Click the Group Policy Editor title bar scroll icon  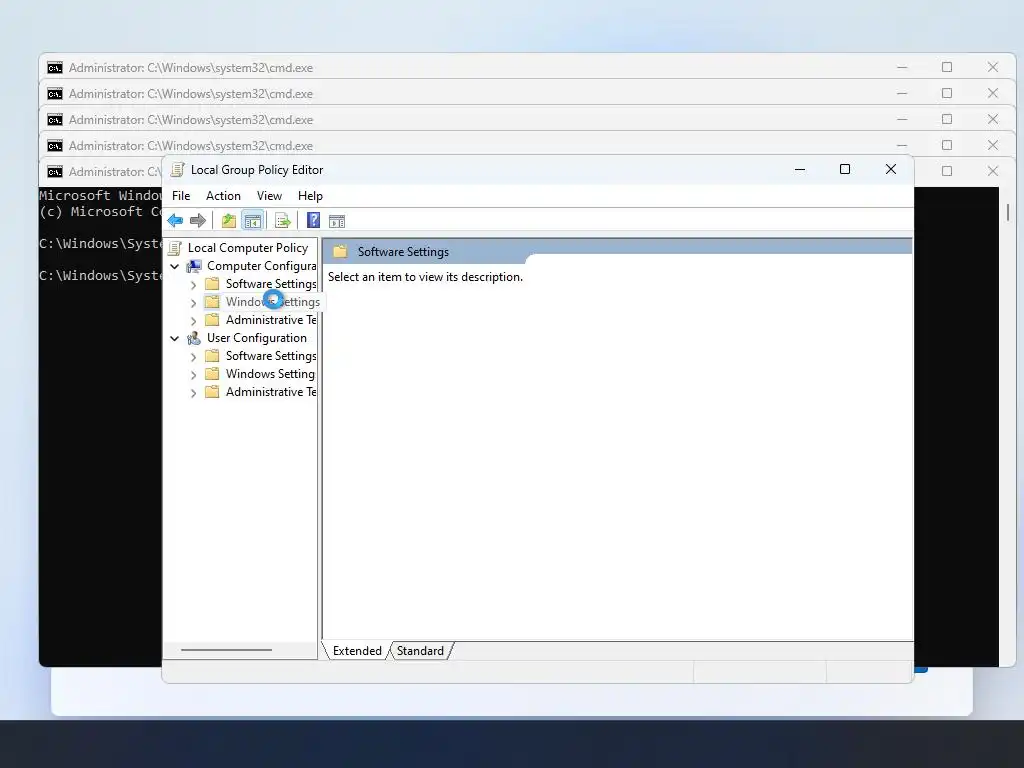coord(177,170)
